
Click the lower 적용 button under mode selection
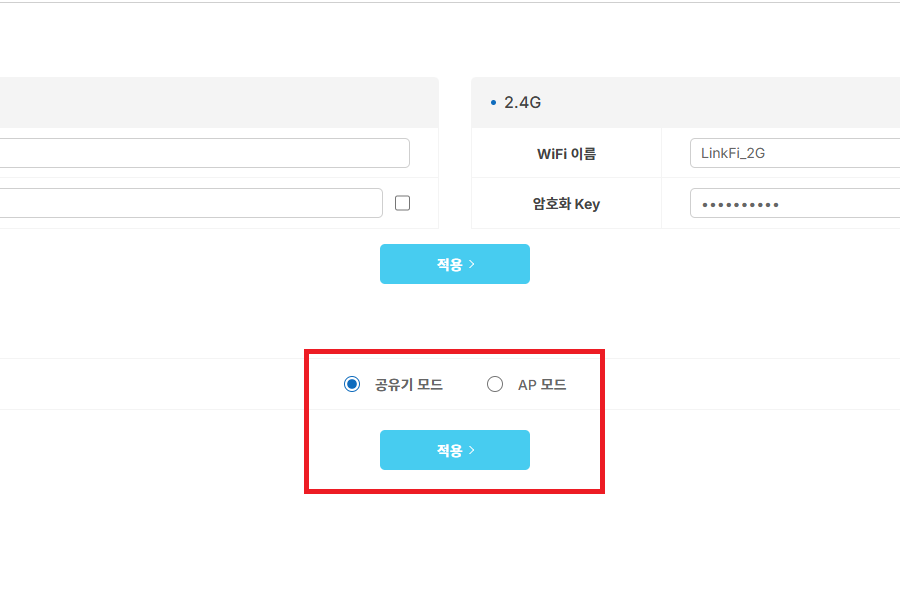(x=455, y=450)
